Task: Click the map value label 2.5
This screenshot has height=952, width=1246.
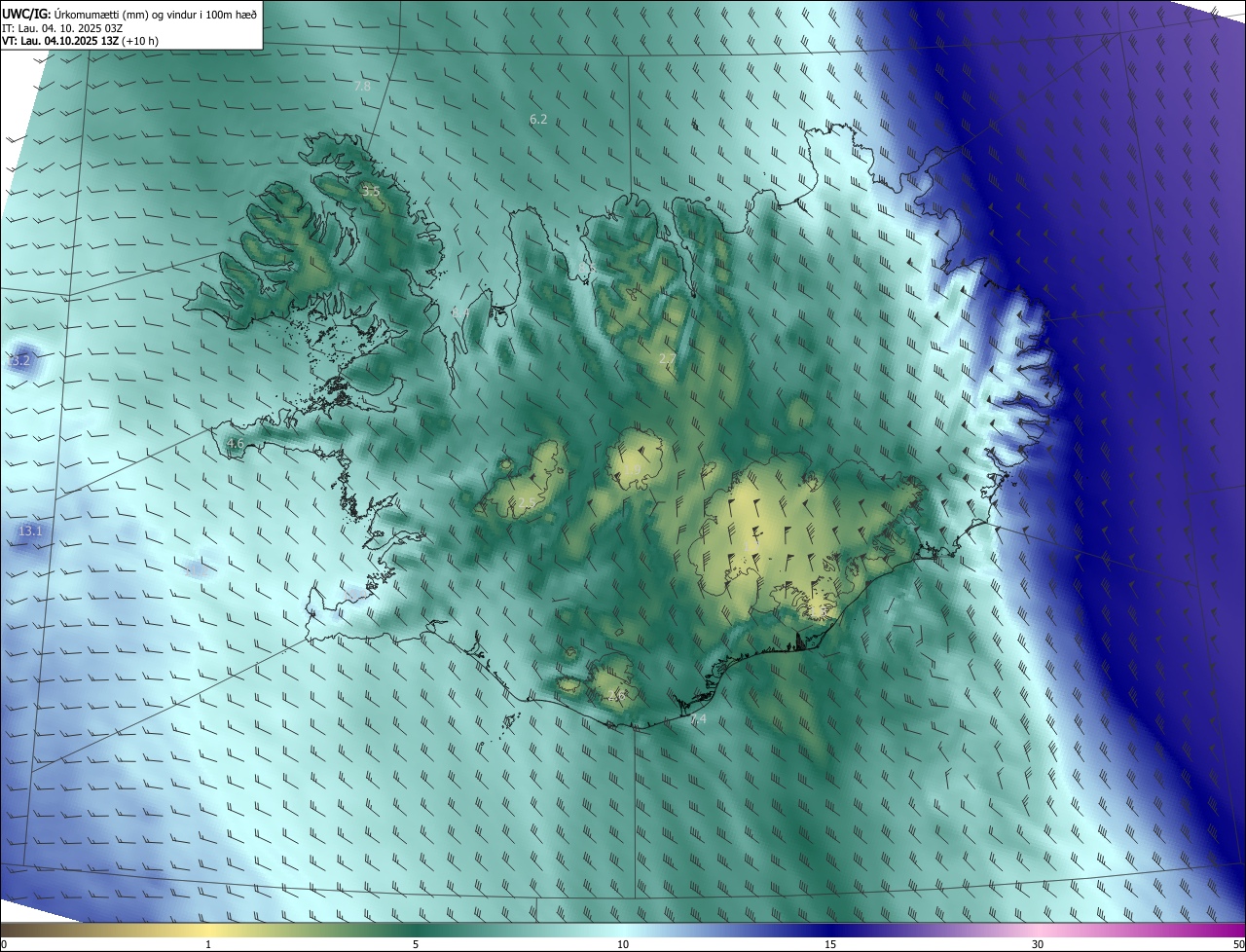Action: pyautogui.click(x=526, y=502)
